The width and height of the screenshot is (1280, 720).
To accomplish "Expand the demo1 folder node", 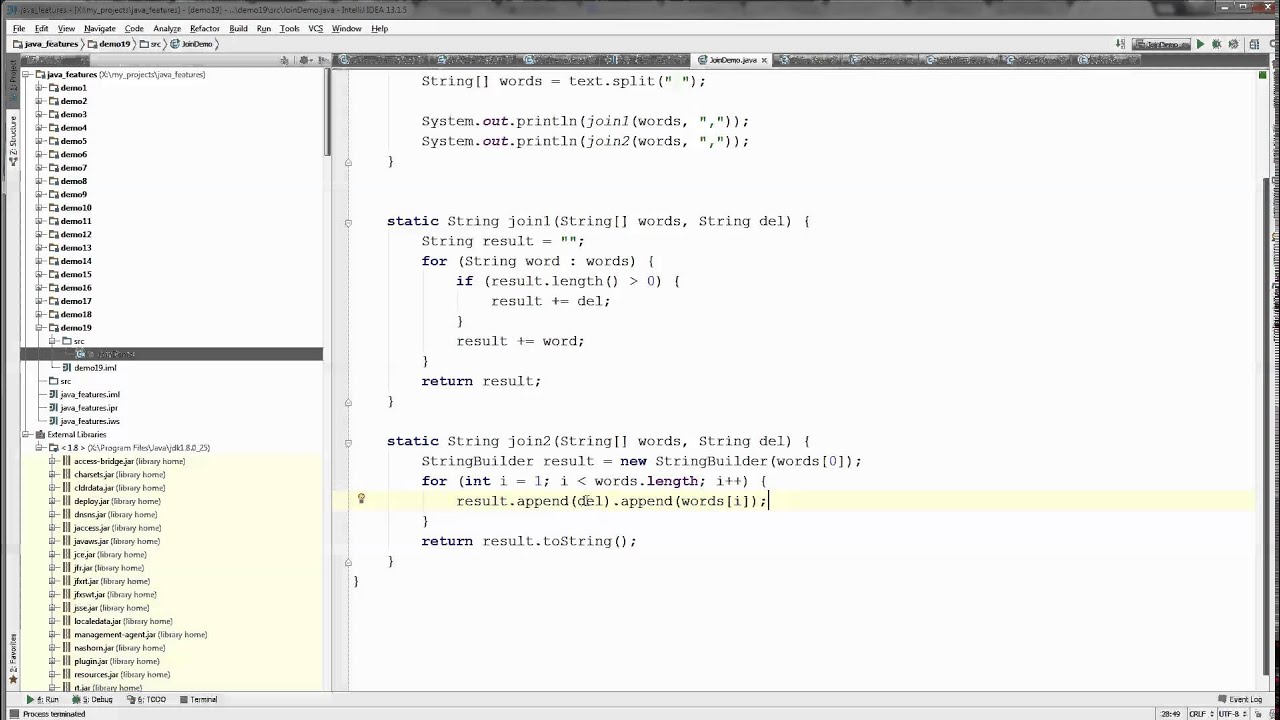I will [x=39, y=88].
